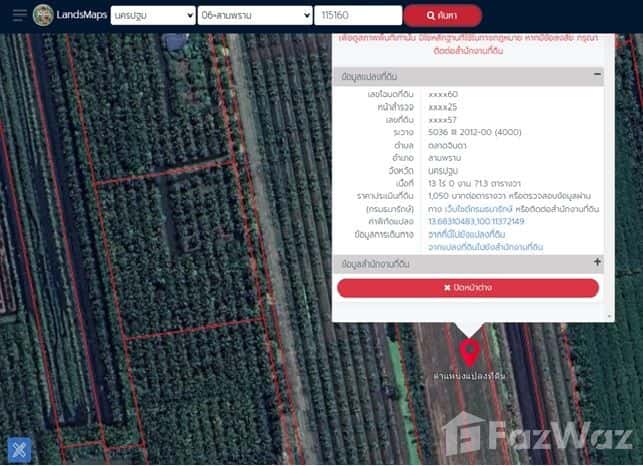This screenshot has height=466, width=643.
Task: Open the measurement tool at bottom-left
Action: (19, 450)
